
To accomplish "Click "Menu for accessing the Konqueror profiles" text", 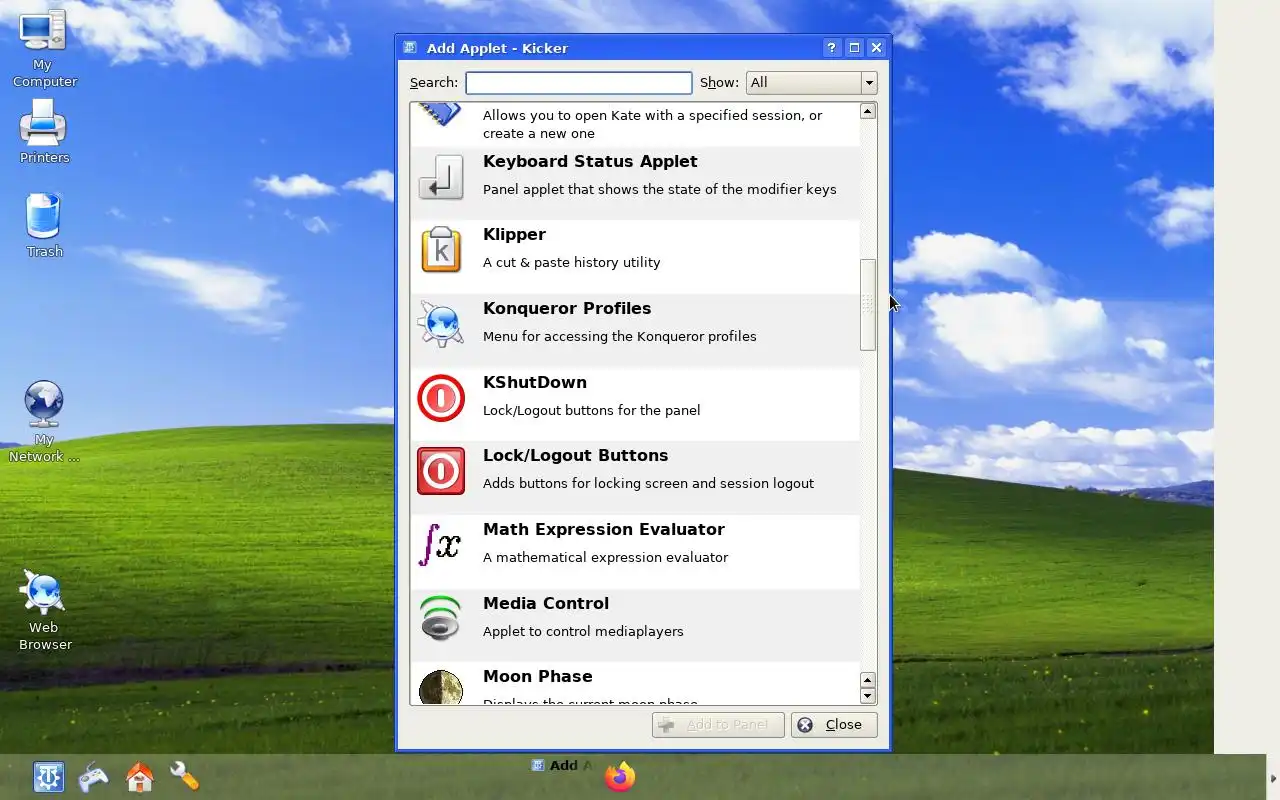I will 620,336.
